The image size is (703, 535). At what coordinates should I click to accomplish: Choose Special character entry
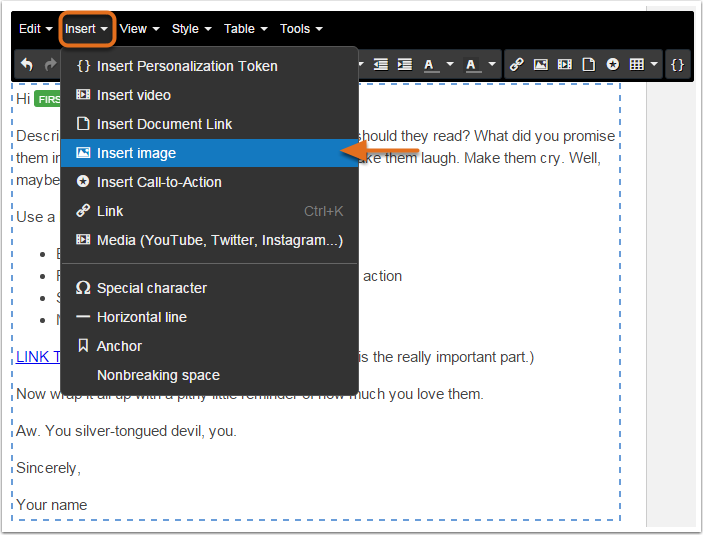click(209, 288)
